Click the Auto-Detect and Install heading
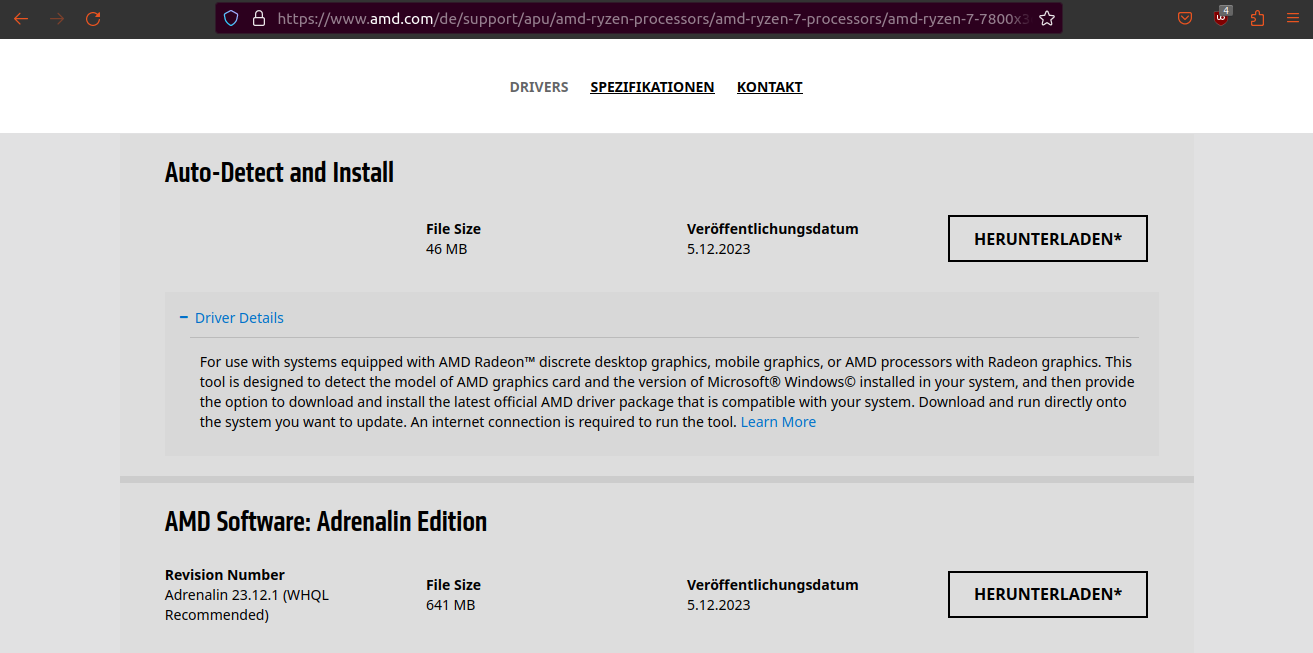This screenshot has height=653, width=1313. pyautogui.click(x=279, y=172)
